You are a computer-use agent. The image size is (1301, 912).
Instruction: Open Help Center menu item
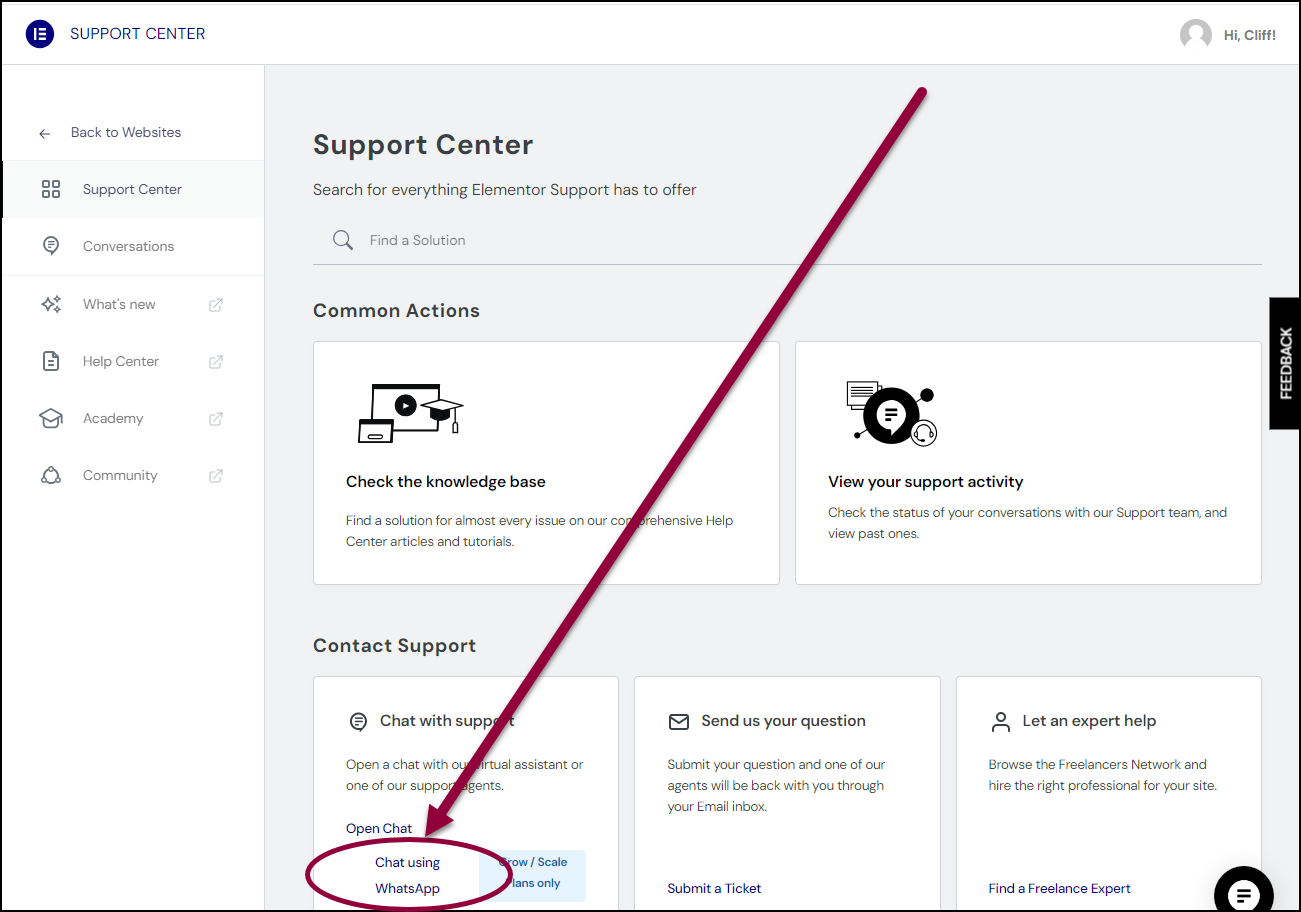(133, 361)
